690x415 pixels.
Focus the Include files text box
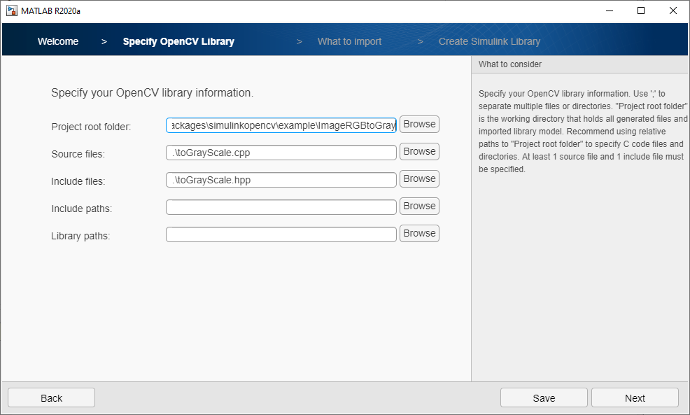click(x=281, y=181)
